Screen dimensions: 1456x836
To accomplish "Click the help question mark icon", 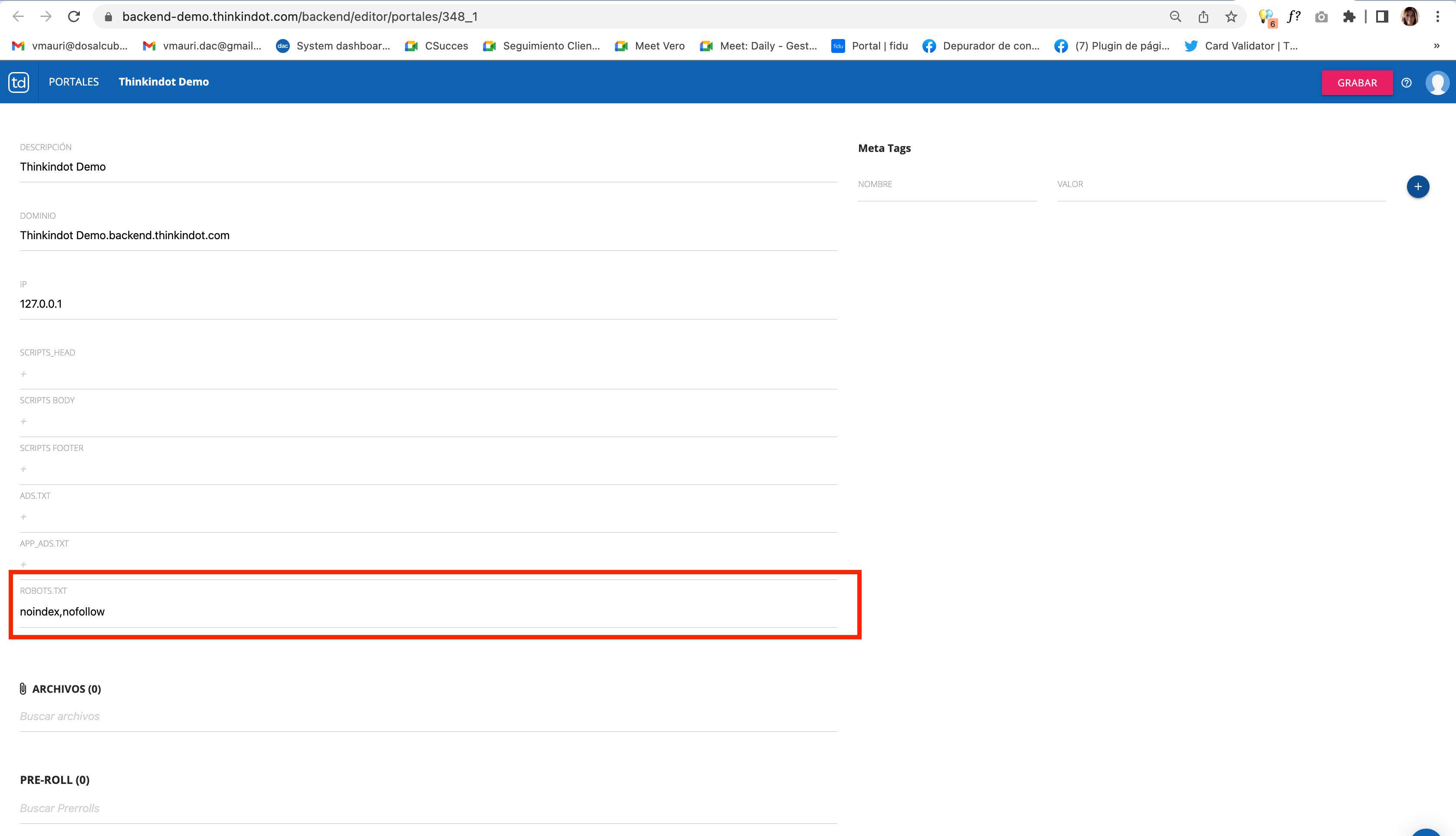I will (1406, 82).
